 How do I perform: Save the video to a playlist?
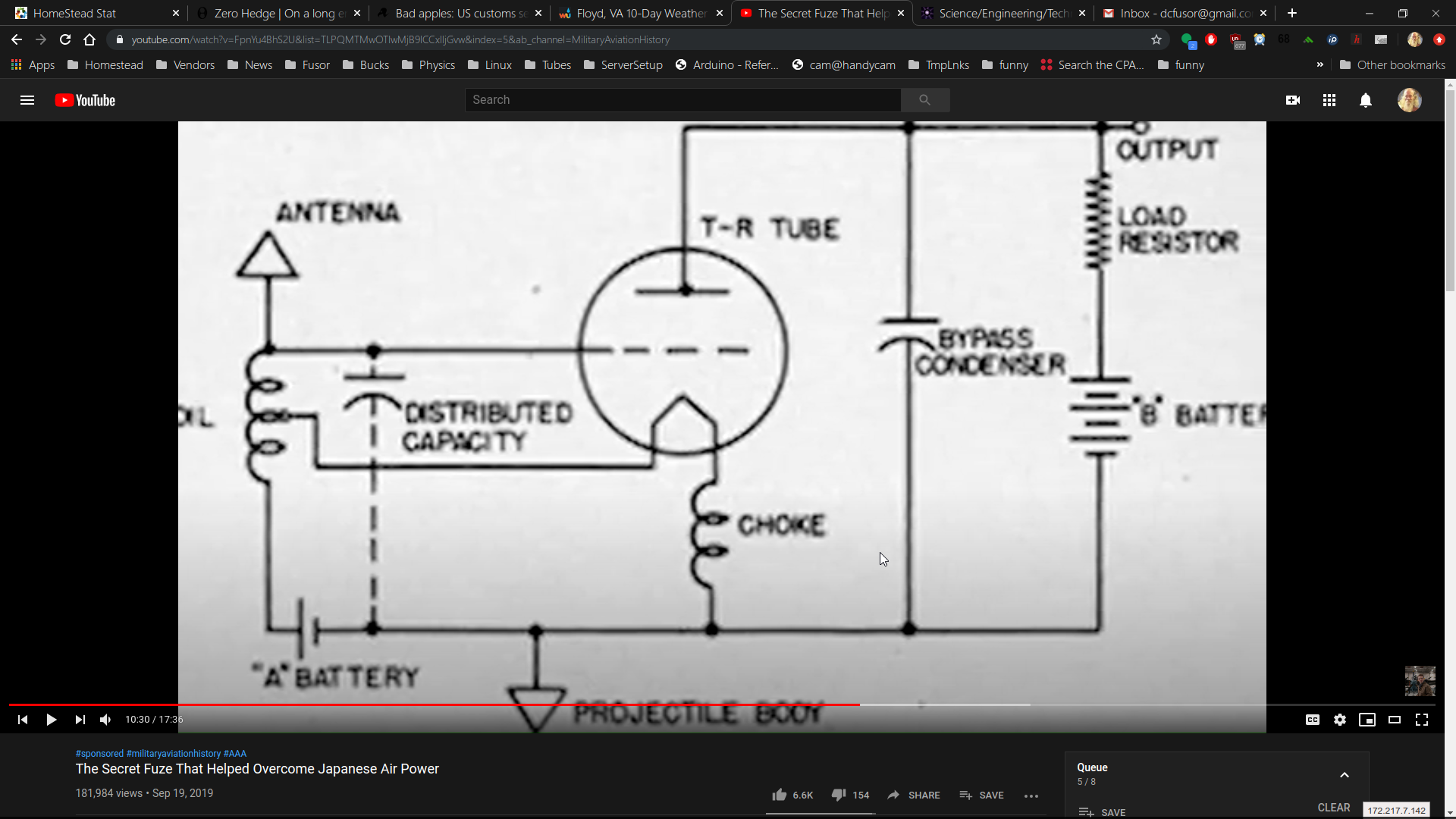981,795
